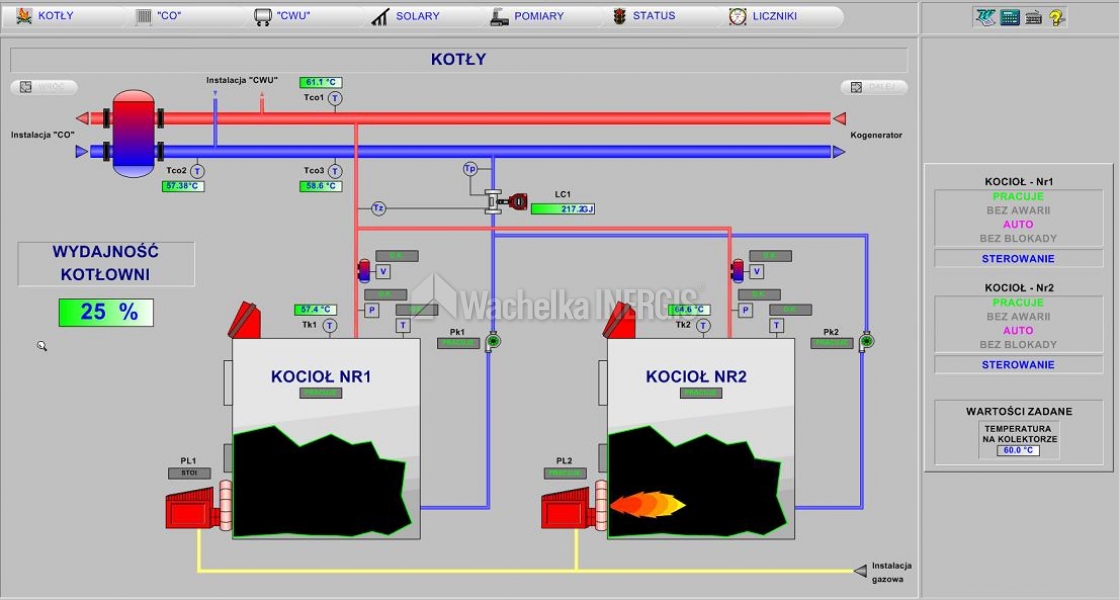Viewport: 1119px width, 600px height.
Task: Click the 61.1 °C Tco1 reading
Action: (320, 82)
